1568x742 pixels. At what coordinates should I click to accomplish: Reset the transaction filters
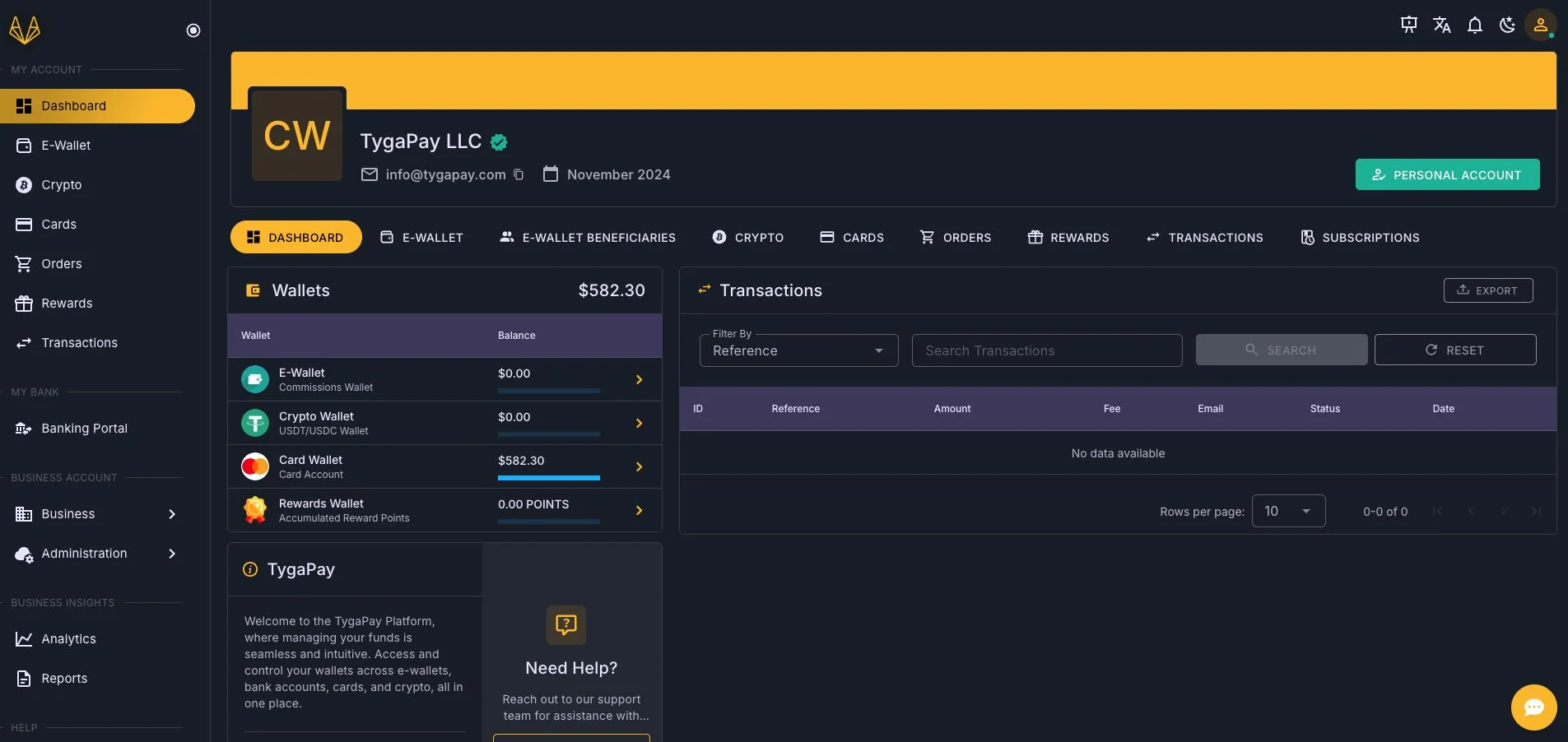(1455, 350)
